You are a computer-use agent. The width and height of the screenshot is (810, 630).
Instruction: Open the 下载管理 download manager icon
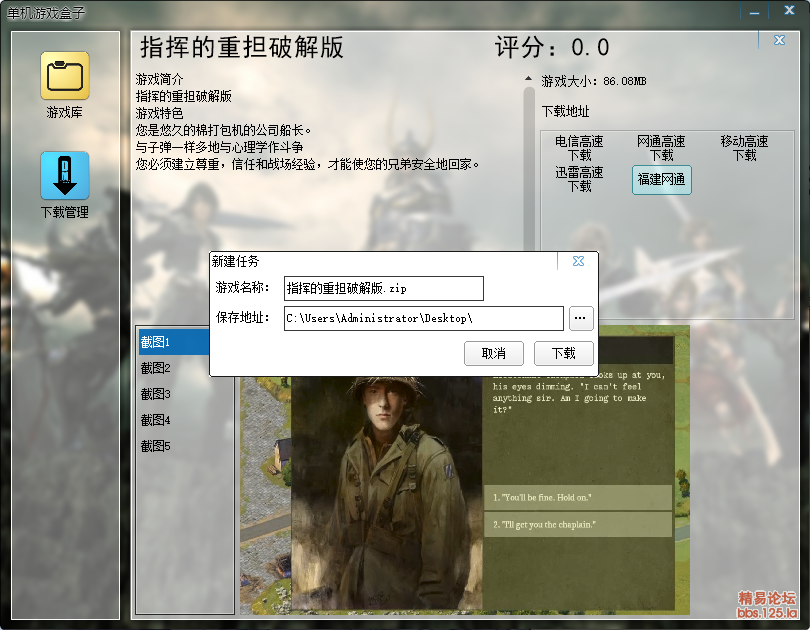coord(65,176)
